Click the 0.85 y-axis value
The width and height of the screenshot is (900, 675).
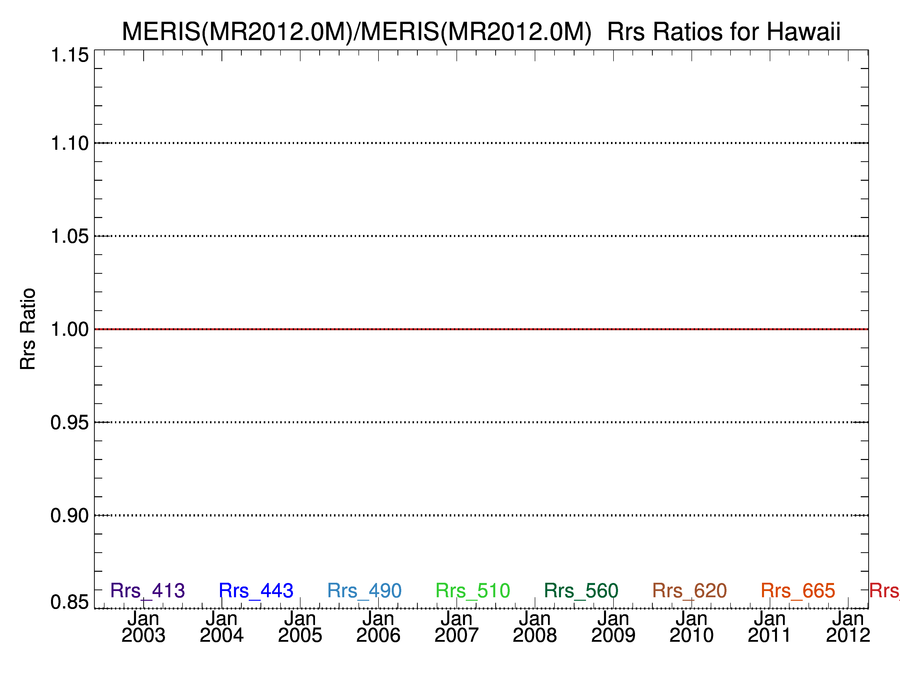point(70,602)
